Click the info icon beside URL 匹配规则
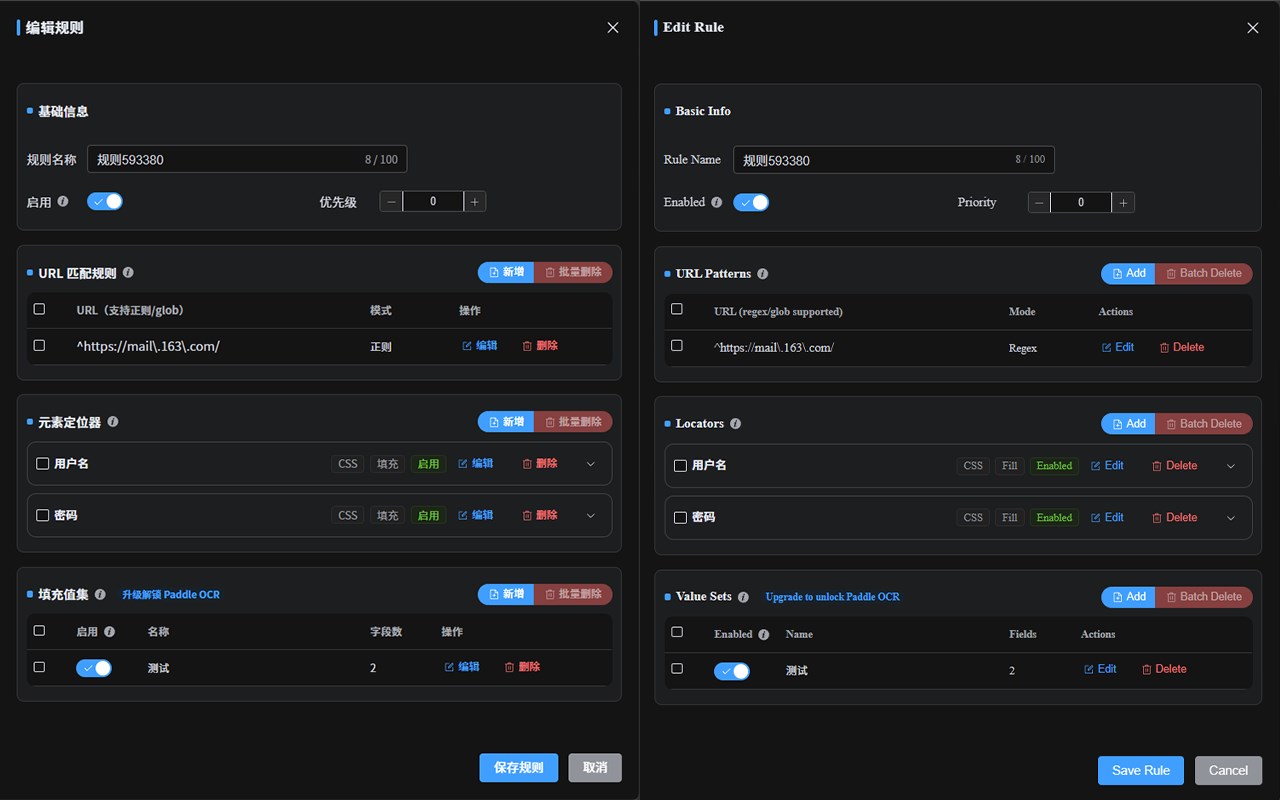1280x800 pixels. [x=128, y=272]
